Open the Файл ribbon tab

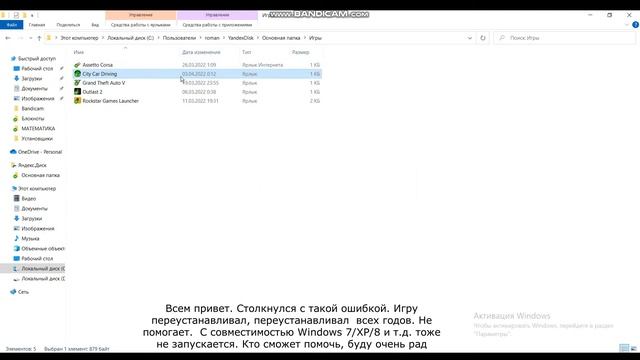(11, 25)
